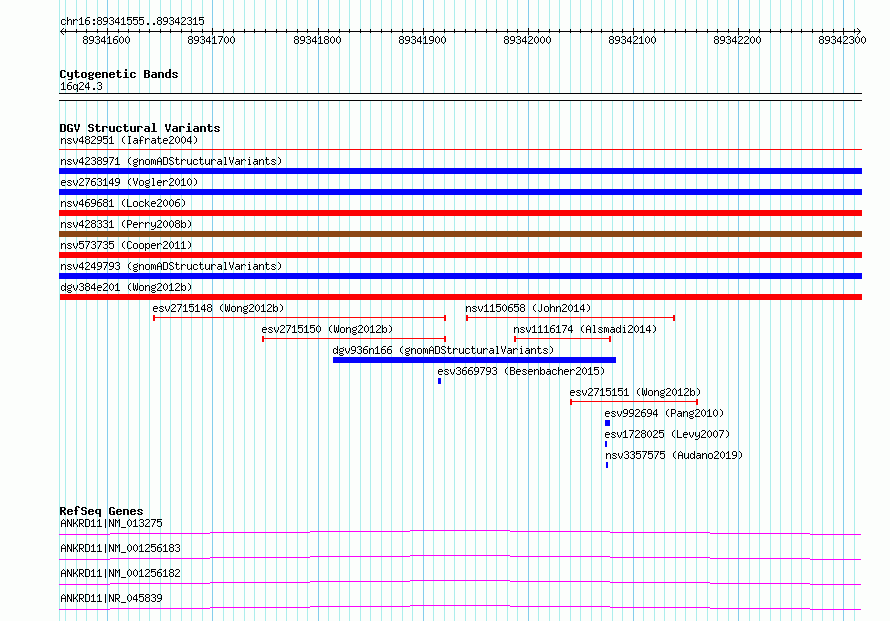The width and height of the screenshot is (890, 621).
Task: Click the red bar of nsv573735
Action: (460, 255)
